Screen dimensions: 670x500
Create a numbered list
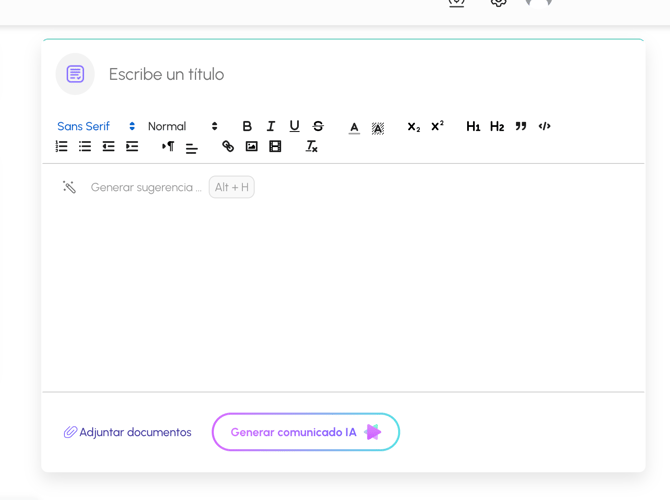point(62,147)
